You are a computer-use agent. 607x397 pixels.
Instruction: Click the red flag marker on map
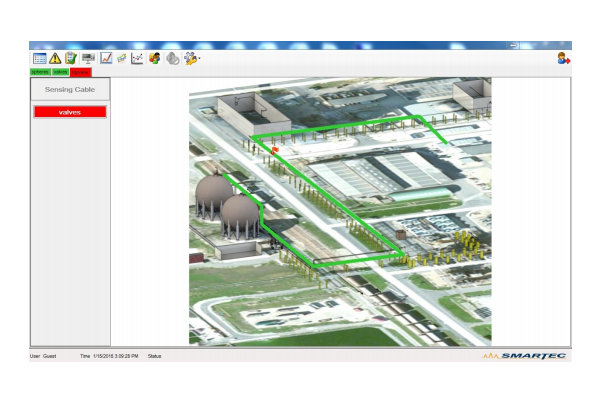click(274, 150)
